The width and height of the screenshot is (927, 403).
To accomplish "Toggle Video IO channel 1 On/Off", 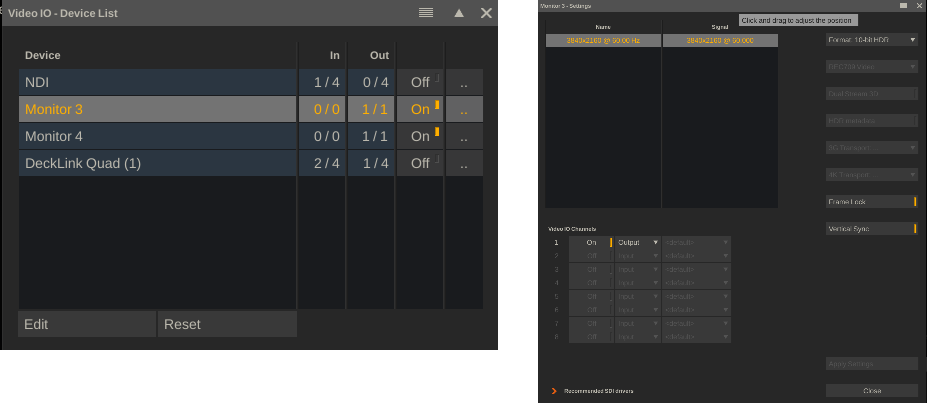I will tap(591, 242).
